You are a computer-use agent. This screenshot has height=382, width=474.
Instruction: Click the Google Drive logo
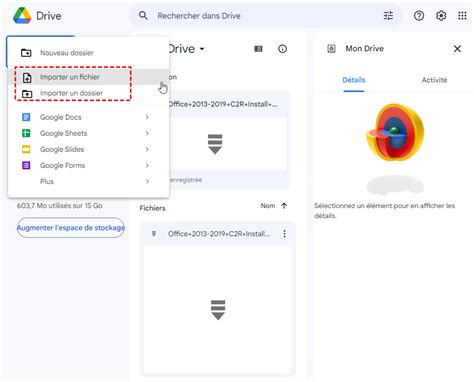point(22,15)
